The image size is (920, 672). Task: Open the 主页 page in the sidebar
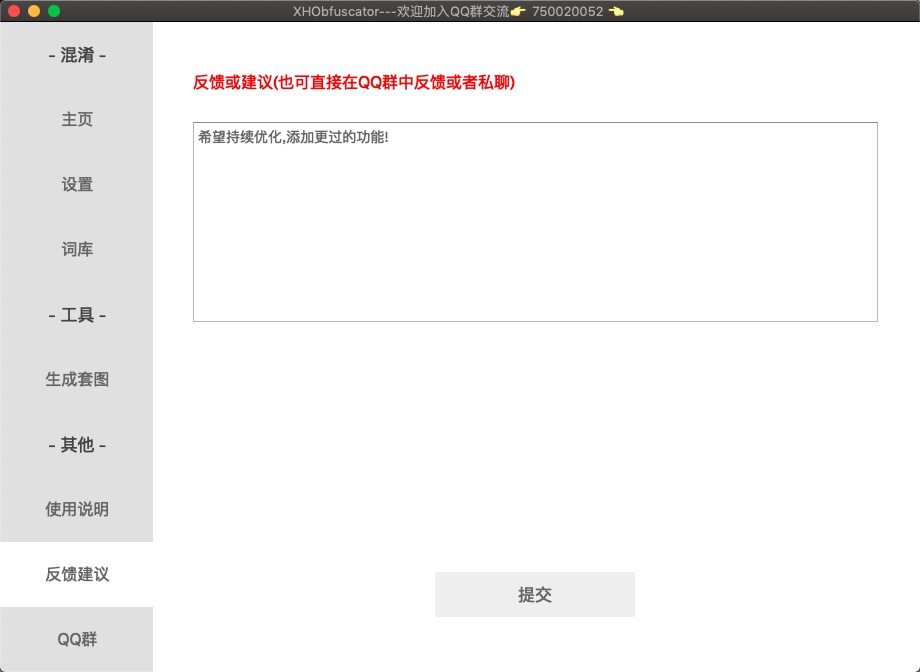pyautogui.click(x=77, y=119)
